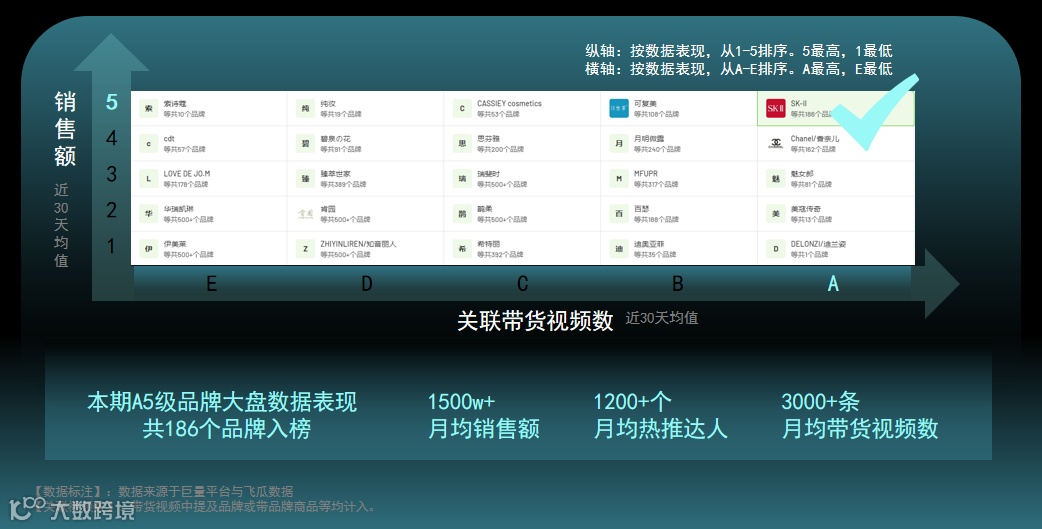The image size is (1042, 529).
Task: Click the C avatar for CASSIEY cosmetics
Action: coord(463,108)
